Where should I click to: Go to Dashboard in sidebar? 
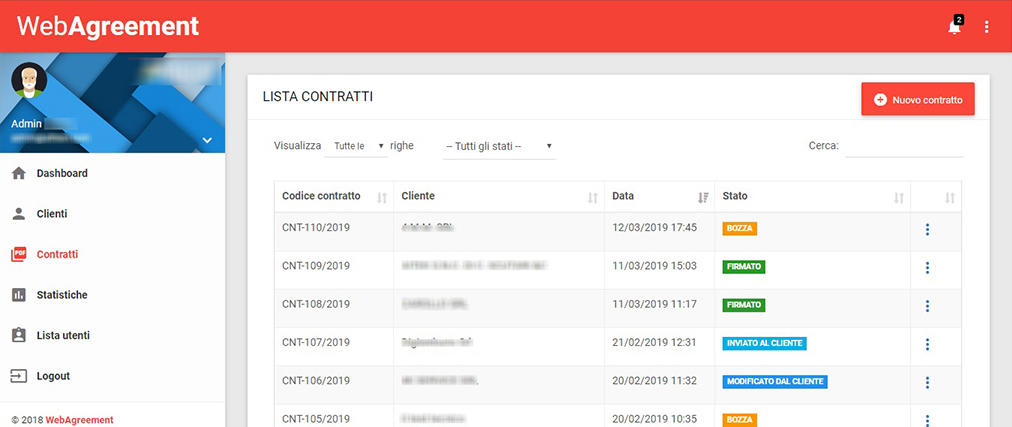62,173
